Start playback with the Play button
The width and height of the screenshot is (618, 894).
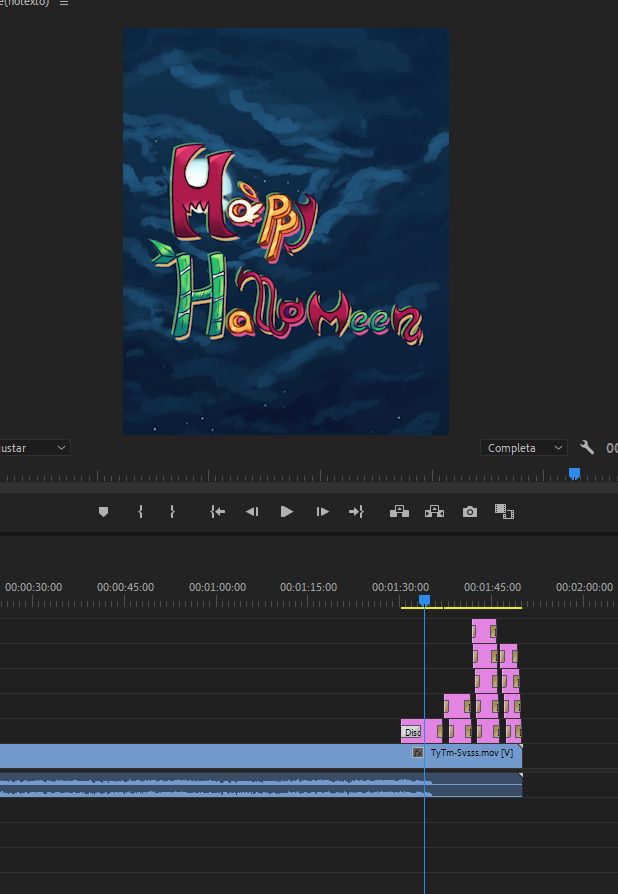tap(287, 512)
